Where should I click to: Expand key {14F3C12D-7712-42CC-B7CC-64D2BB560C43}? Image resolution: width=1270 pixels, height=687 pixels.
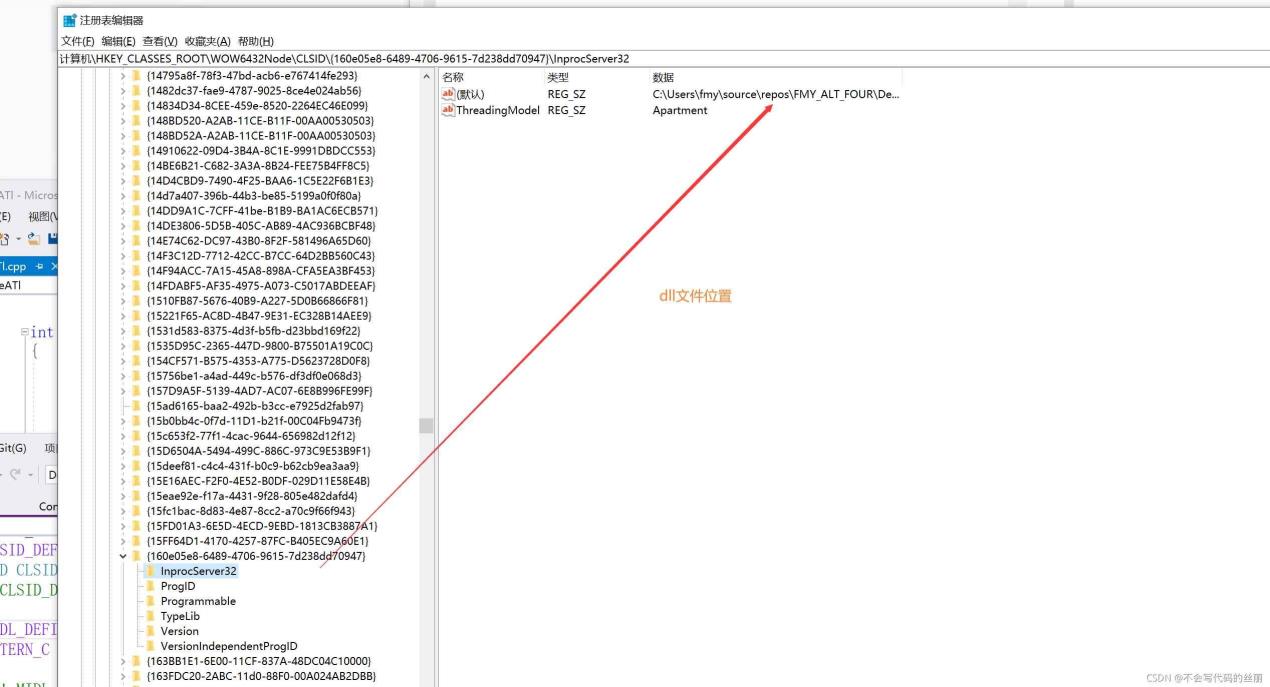[123, 256]
